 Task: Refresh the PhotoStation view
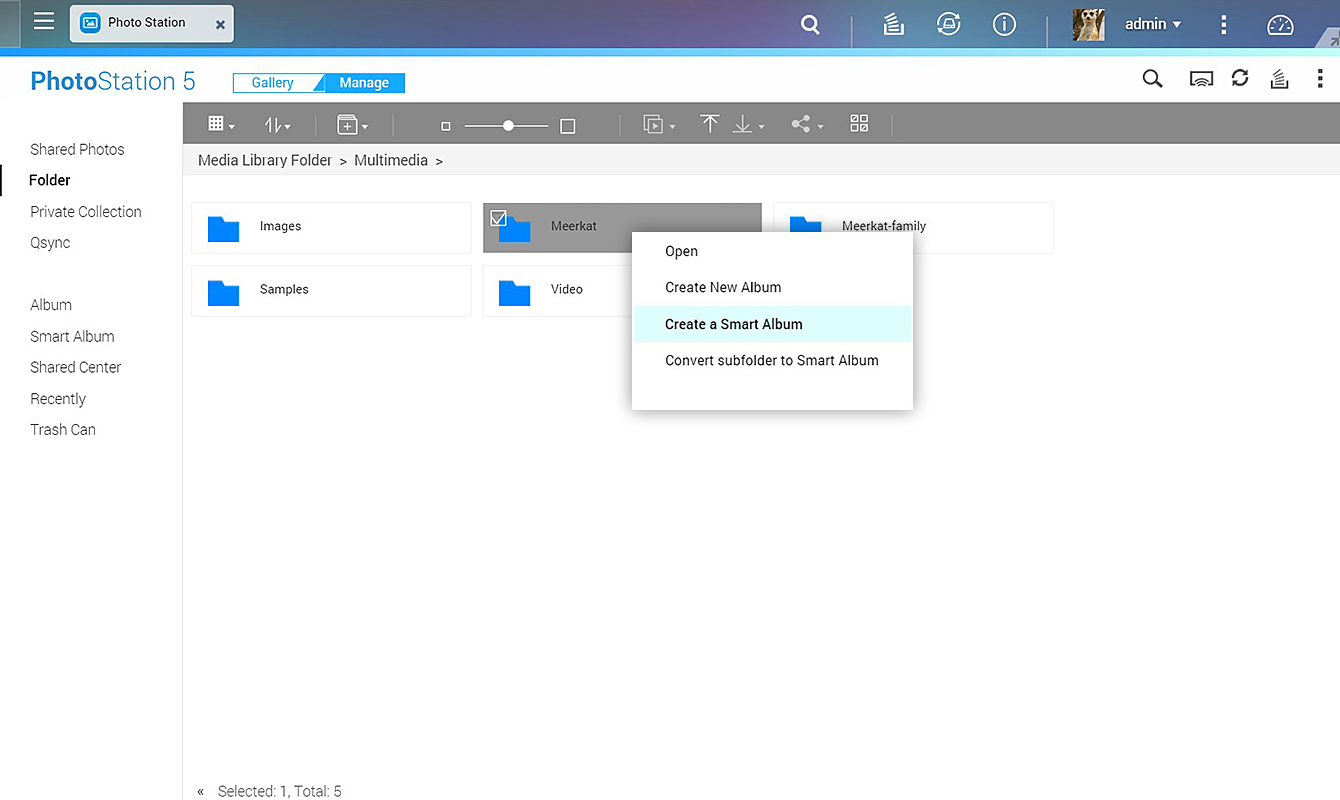1240,78
